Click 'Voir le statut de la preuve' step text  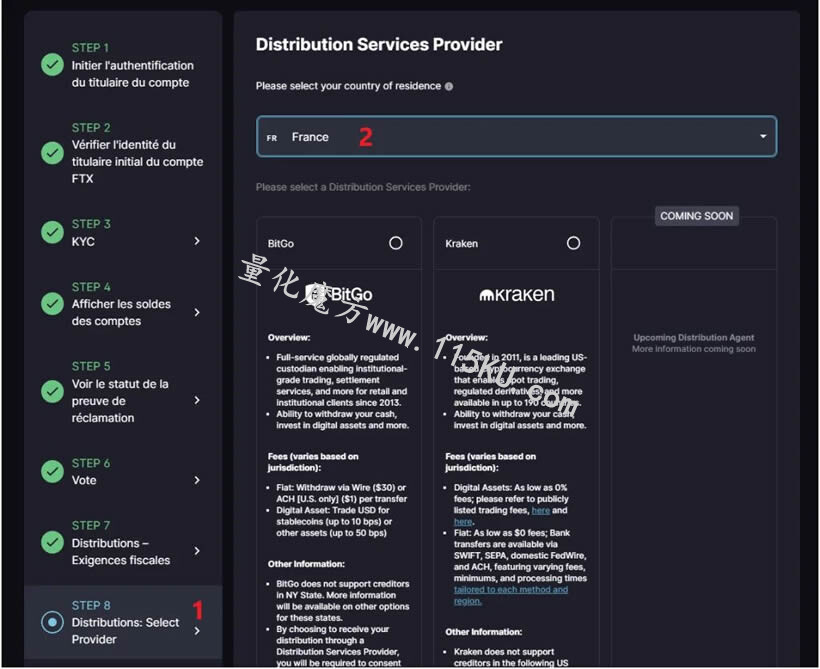tap(120, 401)
